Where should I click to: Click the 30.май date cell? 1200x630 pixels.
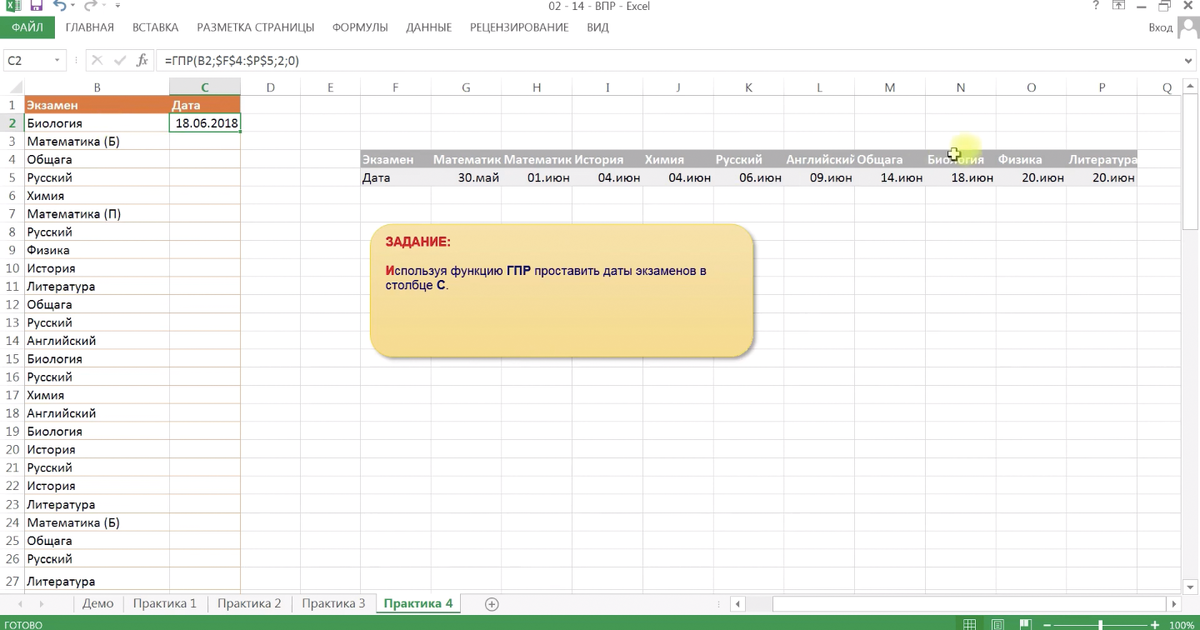[x=466, y=177]
